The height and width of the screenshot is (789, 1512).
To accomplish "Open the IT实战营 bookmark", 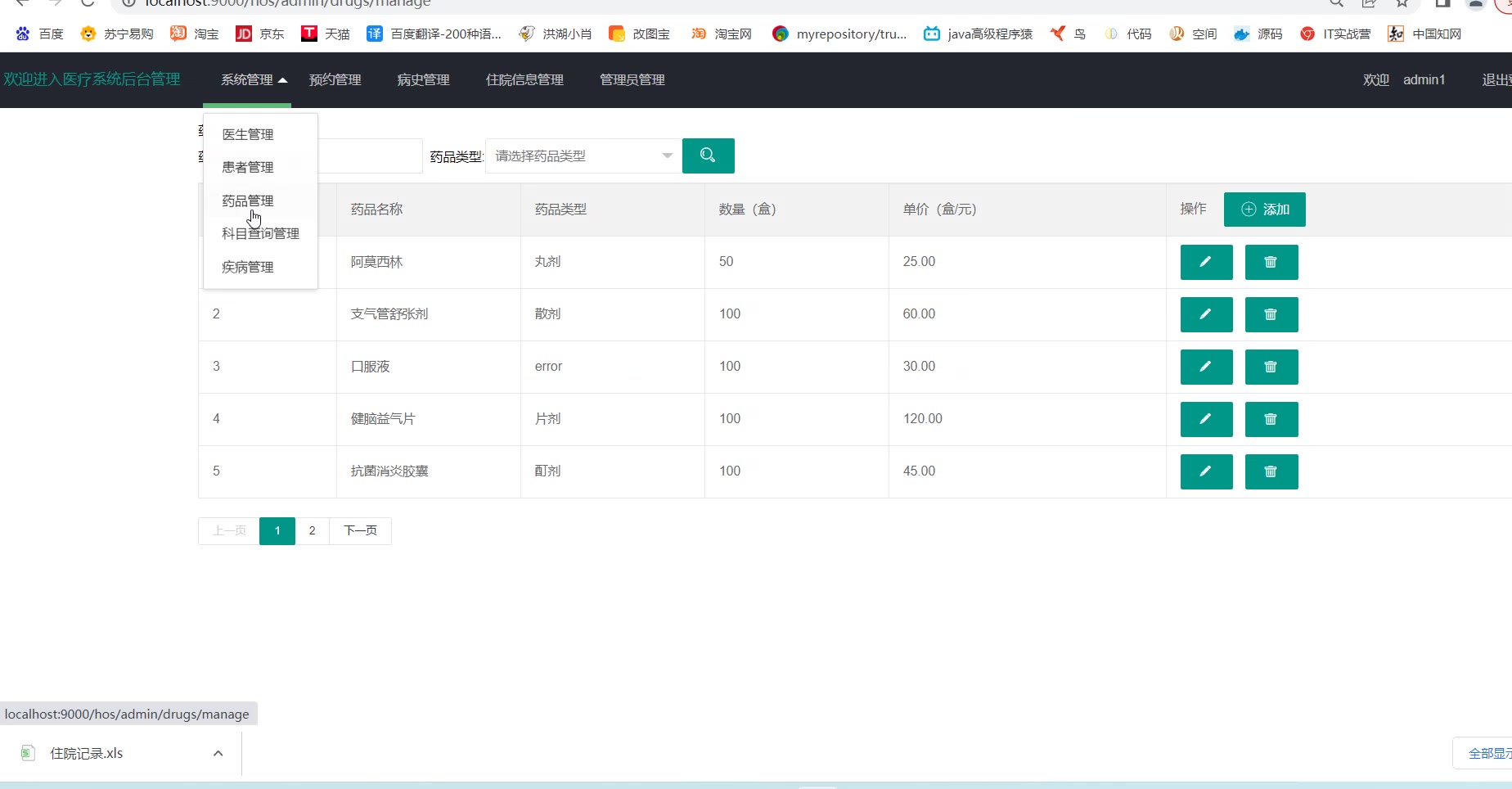I will click(1335, 34).
